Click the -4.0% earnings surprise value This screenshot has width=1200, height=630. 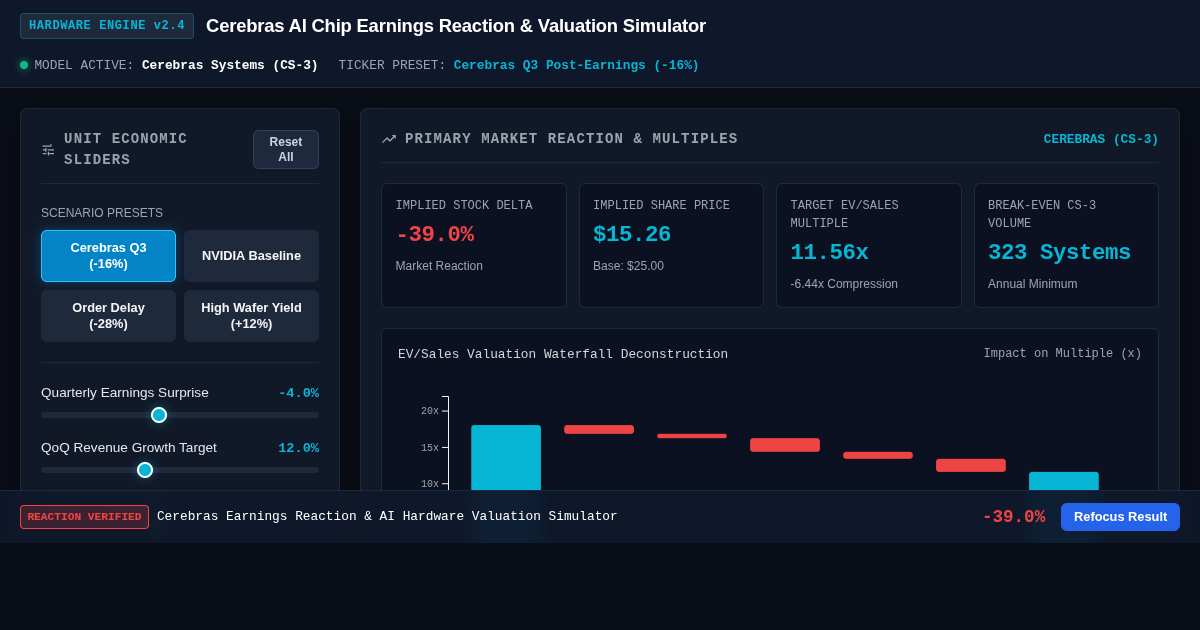pos(298,393)
